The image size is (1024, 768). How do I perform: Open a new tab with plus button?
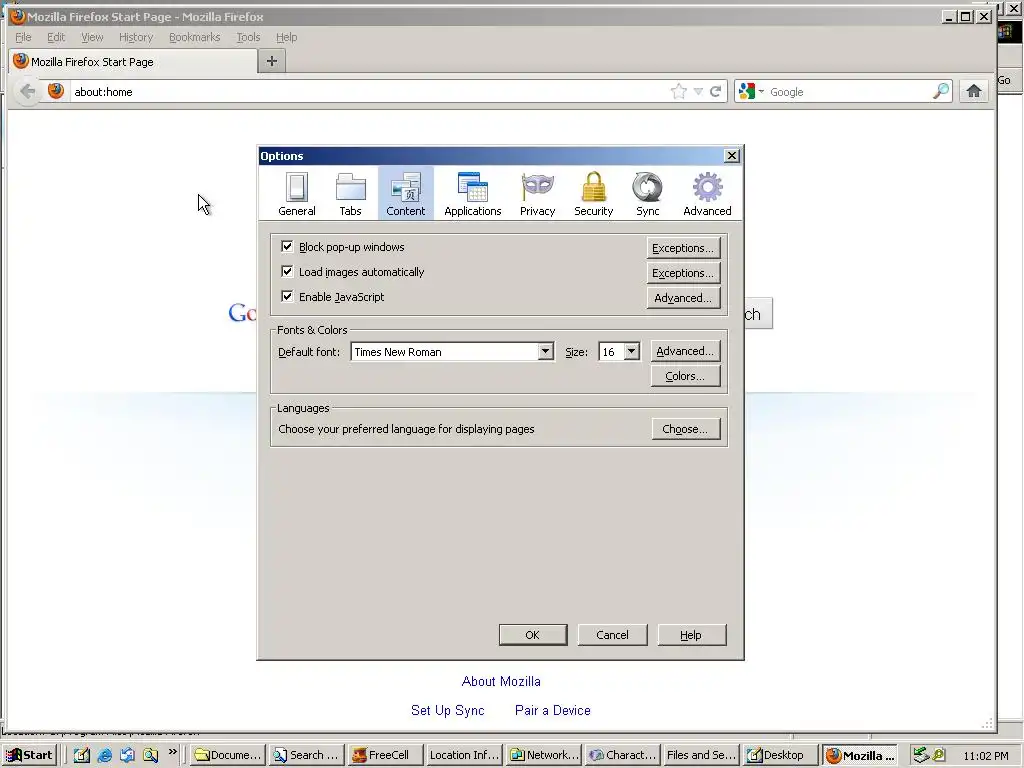pos(272,61)
